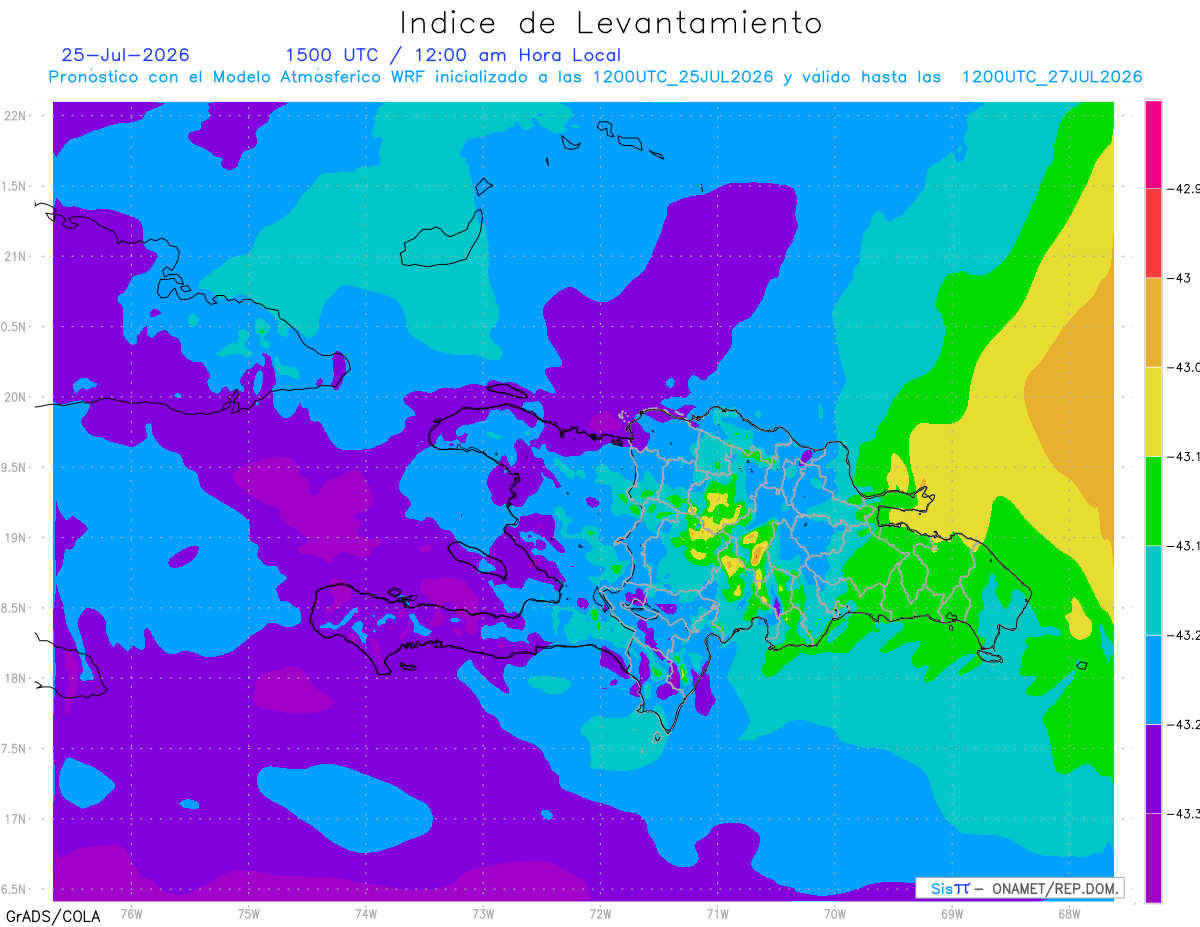Viewport: 1200px width, 927px height.
Task: Click the date '25-Jul-2026'
Action: [x=125, y=55]
